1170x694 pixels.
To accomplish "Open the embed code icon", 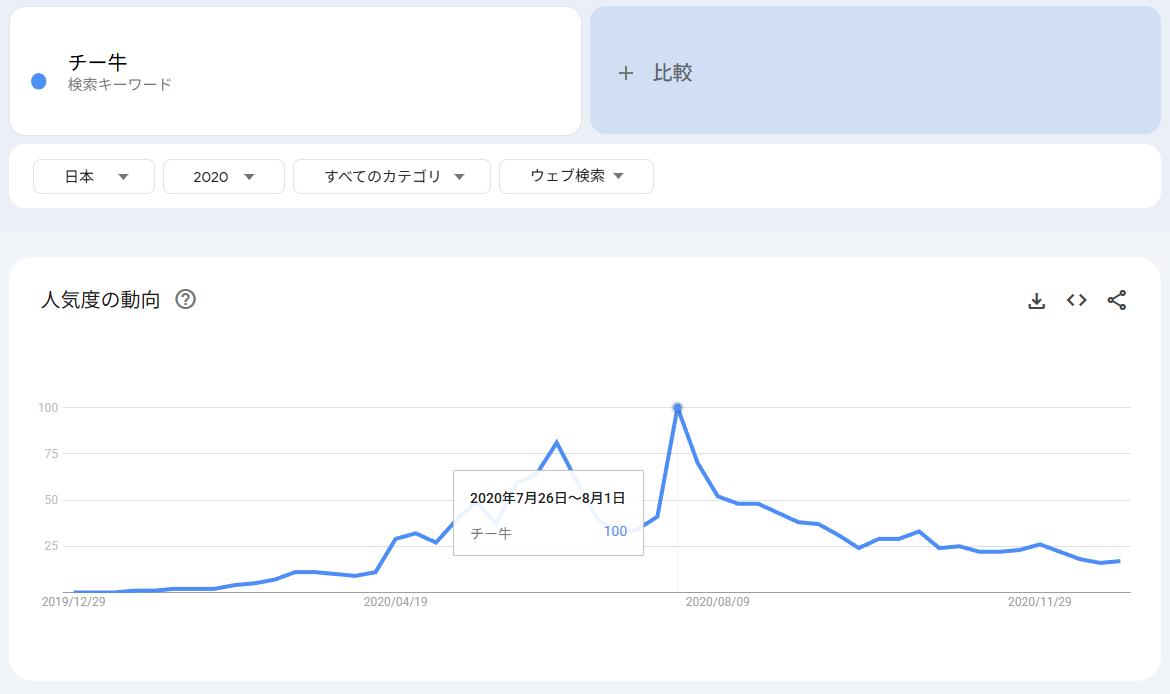I will coord(1076,300).
